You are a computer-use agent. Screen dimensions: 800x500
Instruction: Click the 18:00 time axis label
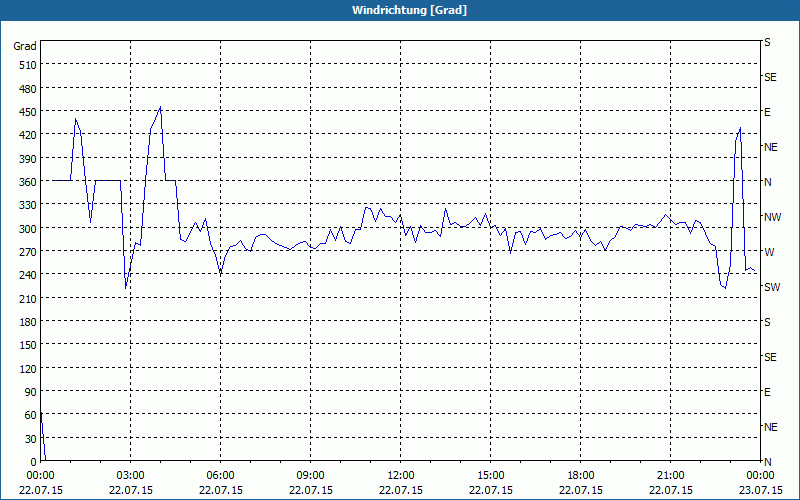pyautogui.click(x=581, y=476)
